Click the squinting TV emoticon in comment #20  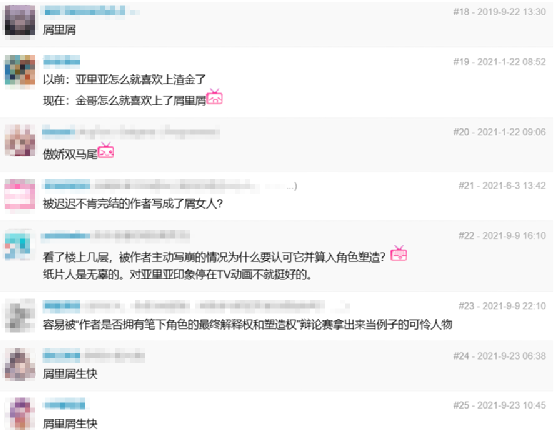[x=106, y=150]
